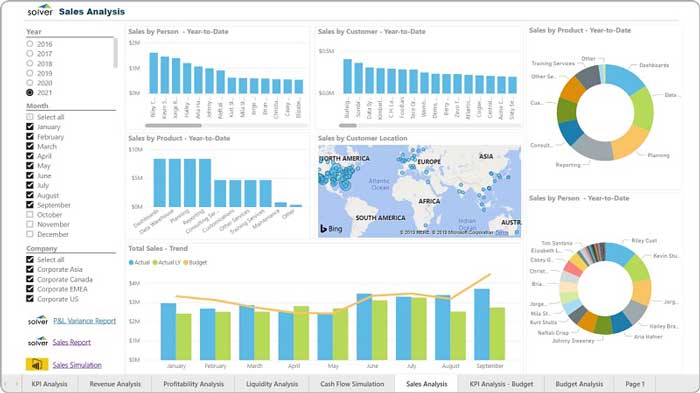
Task: Uncheck the Corporate Canada checkbox
Action: point(30,279)
